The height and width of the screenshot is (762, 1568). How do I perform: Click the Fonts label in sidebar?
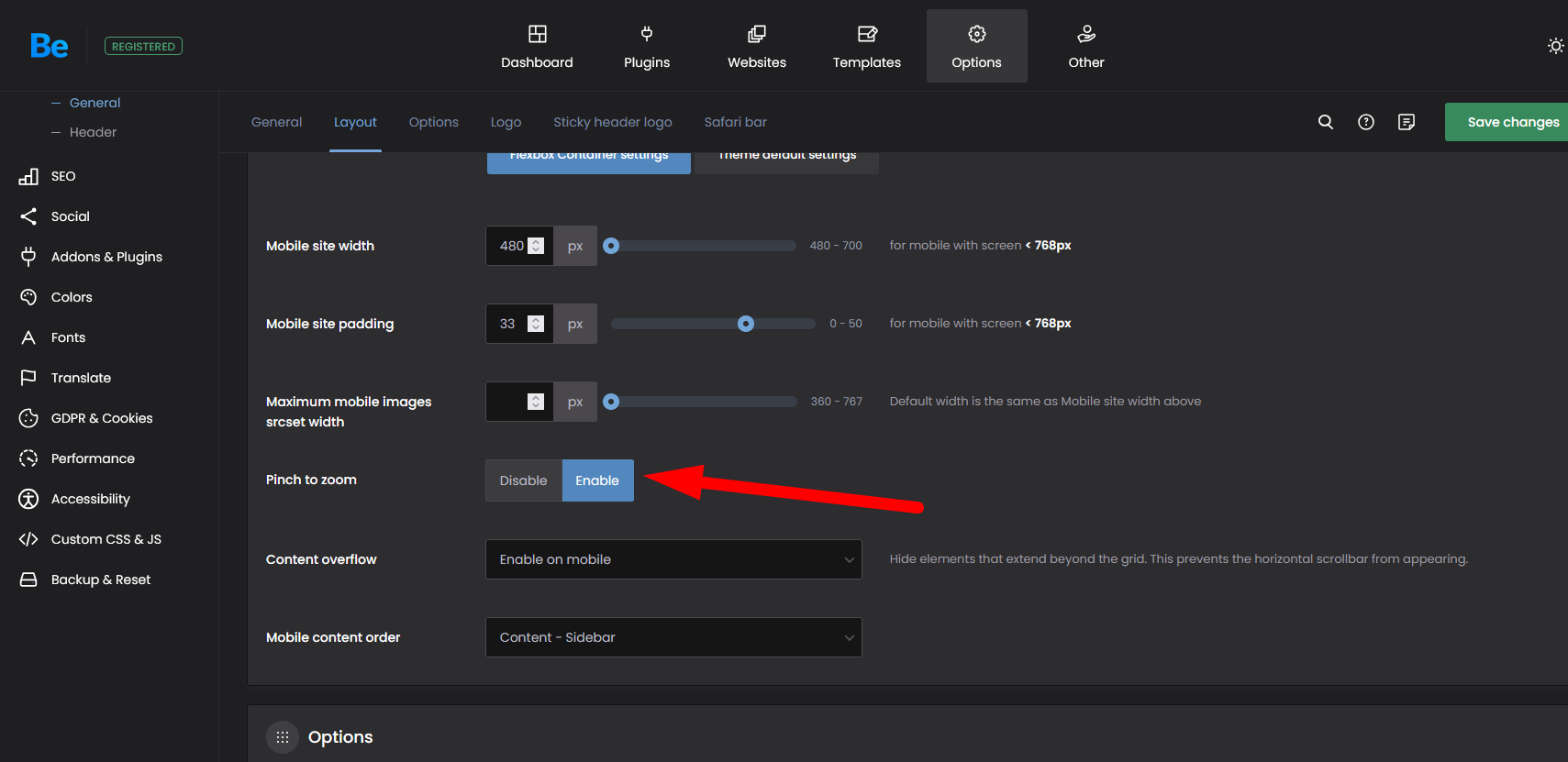click(68, 337)
